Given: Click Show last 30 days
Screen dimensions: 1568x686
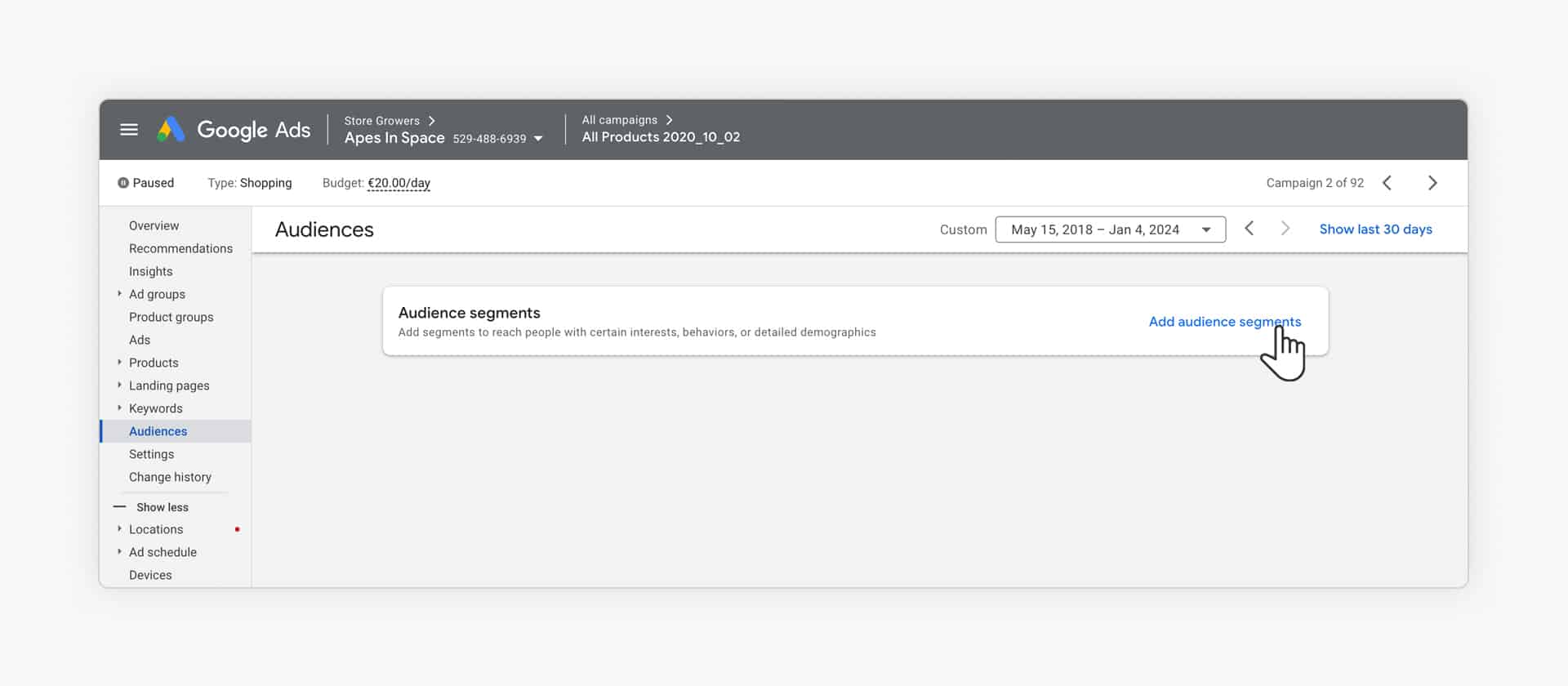Looking at the screenshot, I should click(x=1375, y=229).
